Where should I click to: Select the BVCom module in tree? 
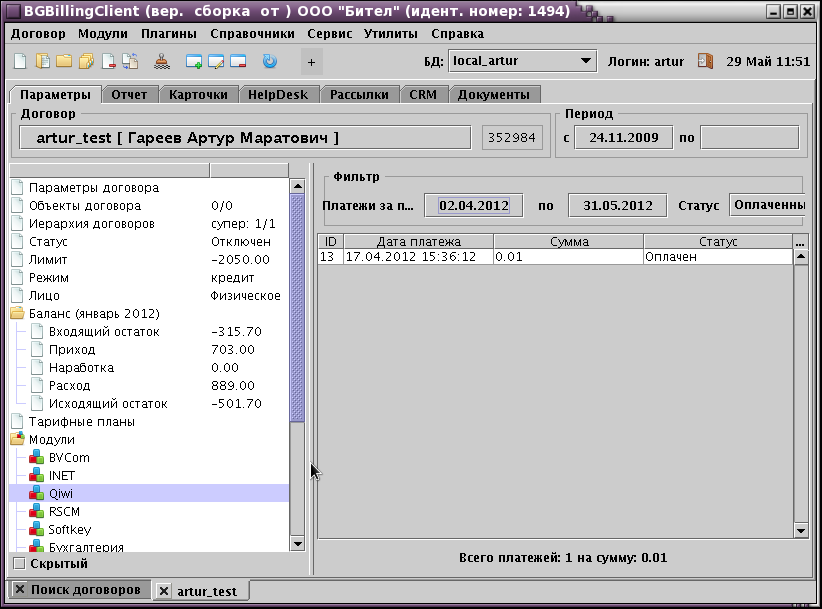click(69, 458)
